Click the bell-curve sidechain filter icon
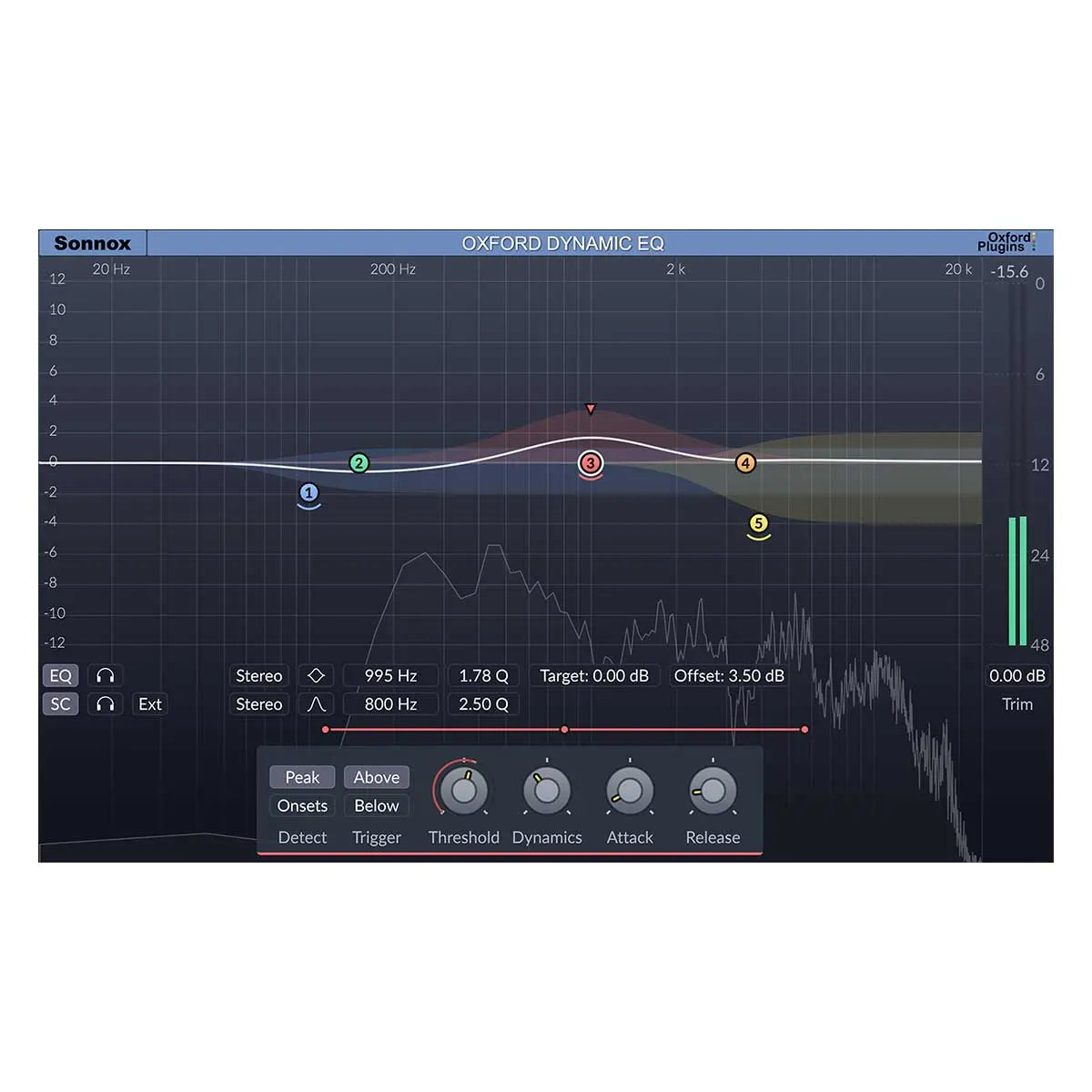 [316, 703]
